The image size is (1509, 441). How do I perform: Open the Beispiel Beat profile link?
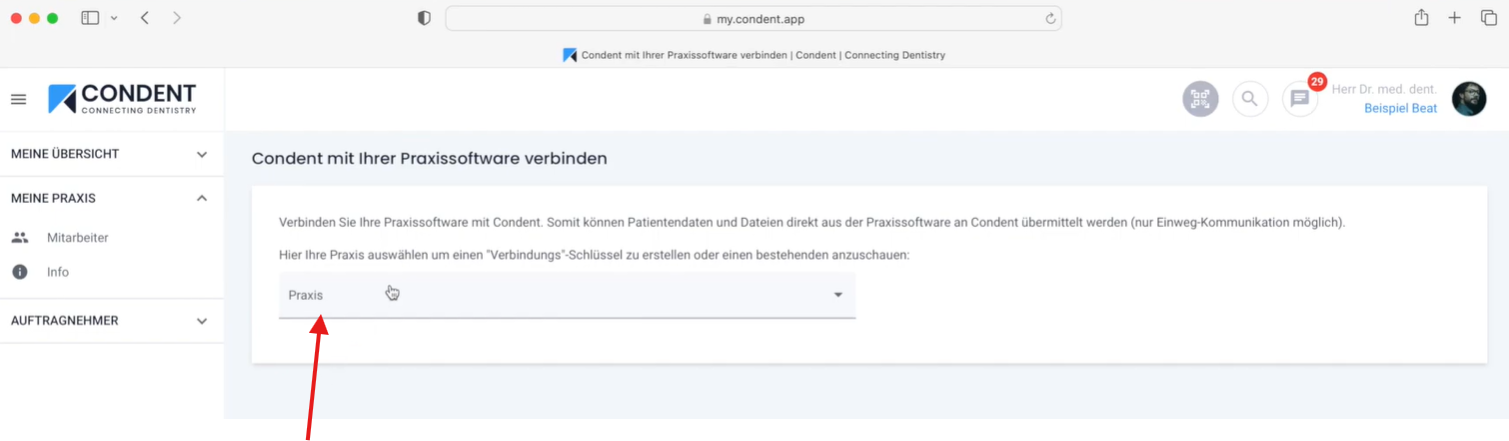1400,108
